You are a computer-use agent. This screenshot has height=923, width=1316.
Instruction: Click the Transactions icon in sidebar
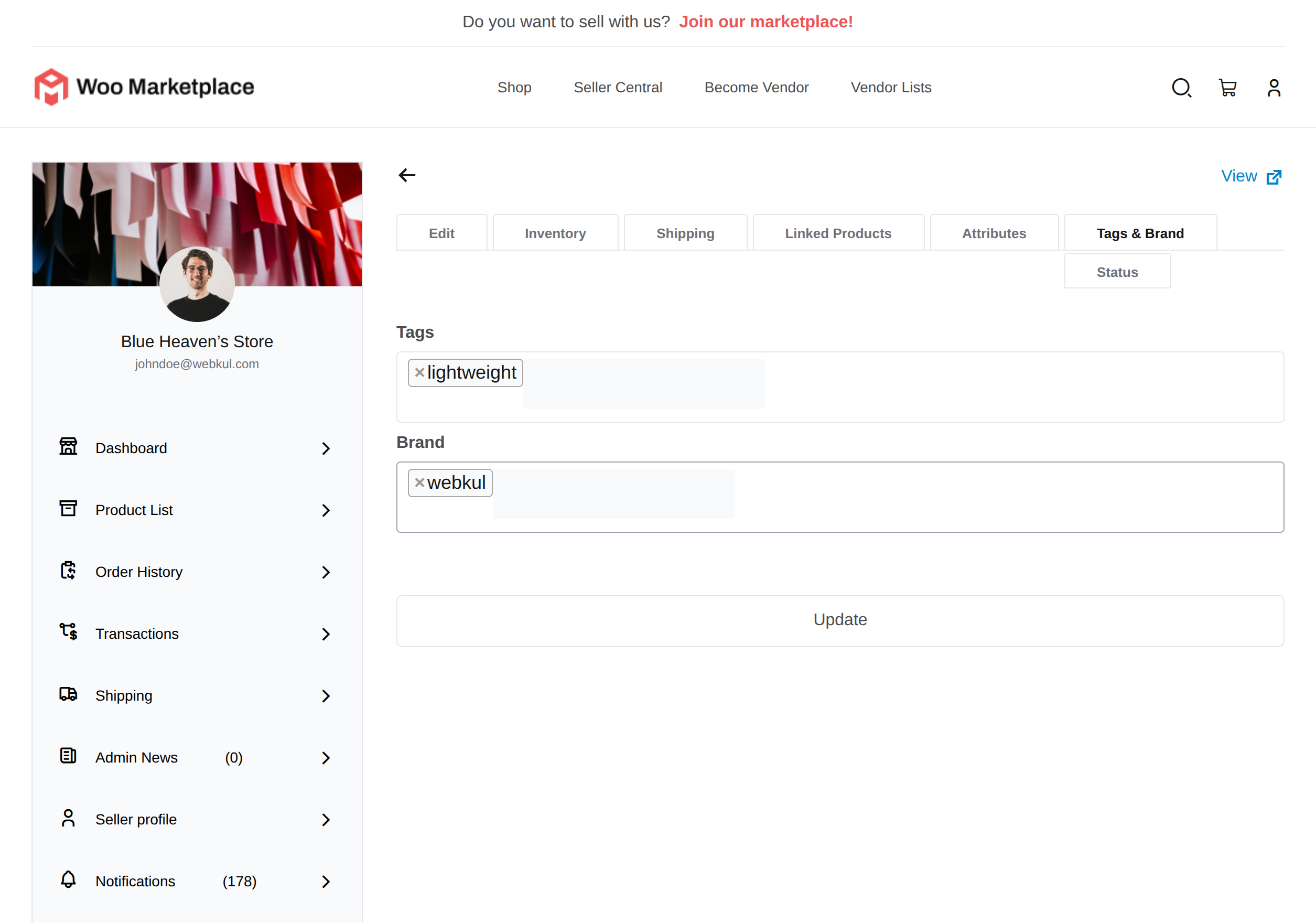pyautogui.click(x=68, y=632)
